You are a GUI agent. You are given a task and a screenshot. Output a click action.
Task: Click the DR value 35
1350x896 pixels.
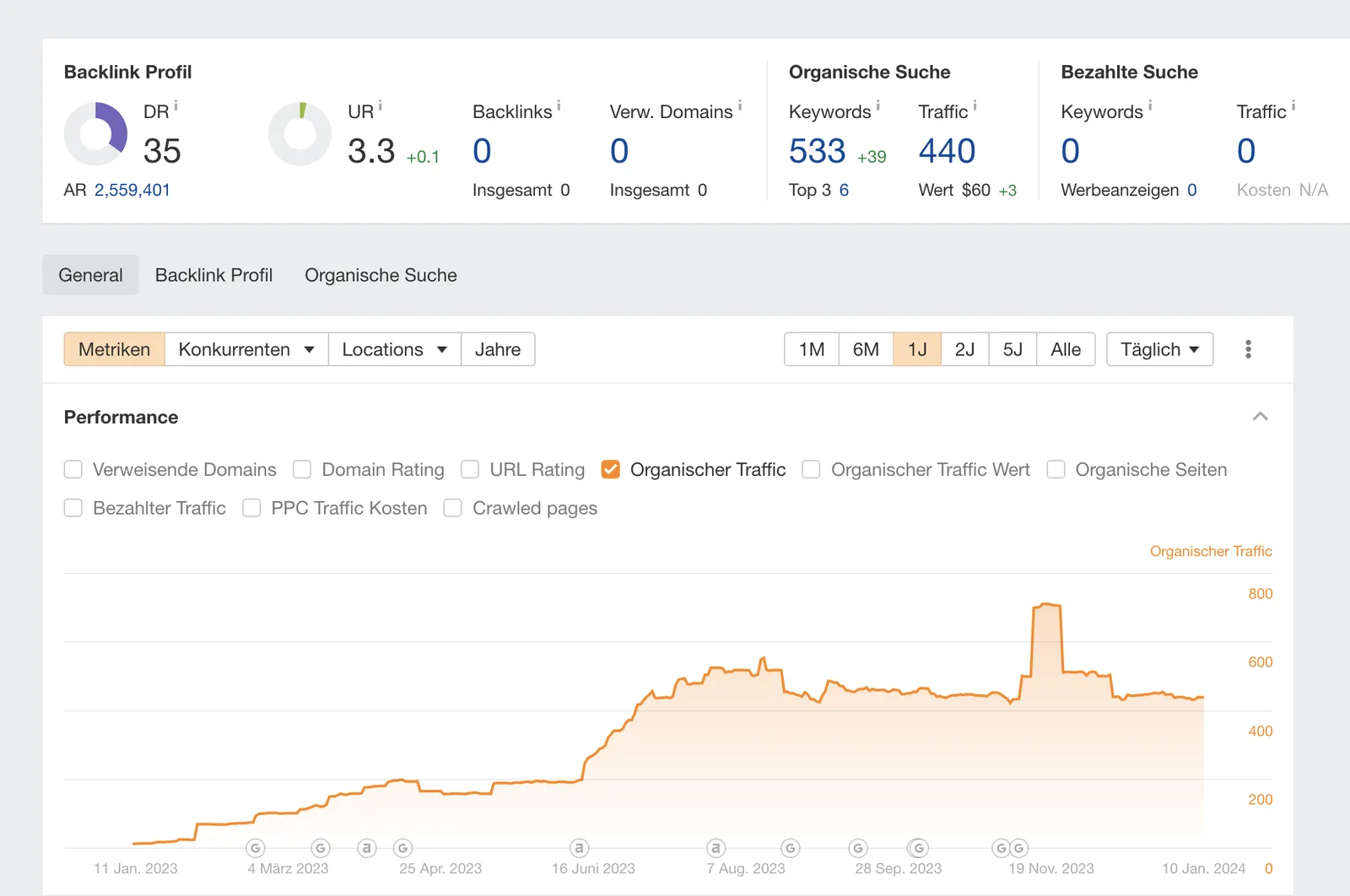(x=162, y=151)
